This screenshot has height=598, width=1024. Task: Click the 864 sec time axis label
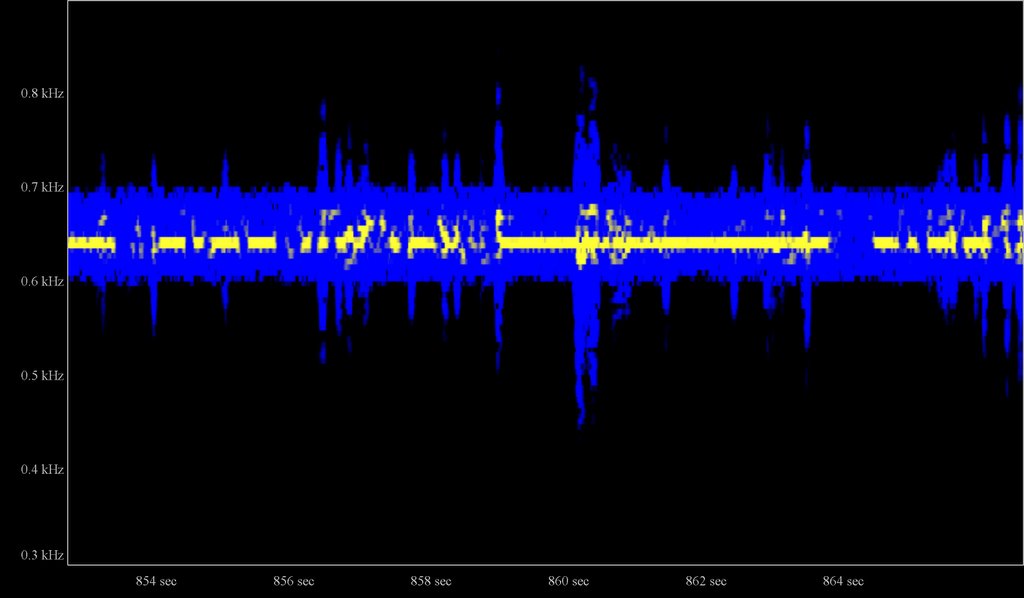[x=843, y=581]
